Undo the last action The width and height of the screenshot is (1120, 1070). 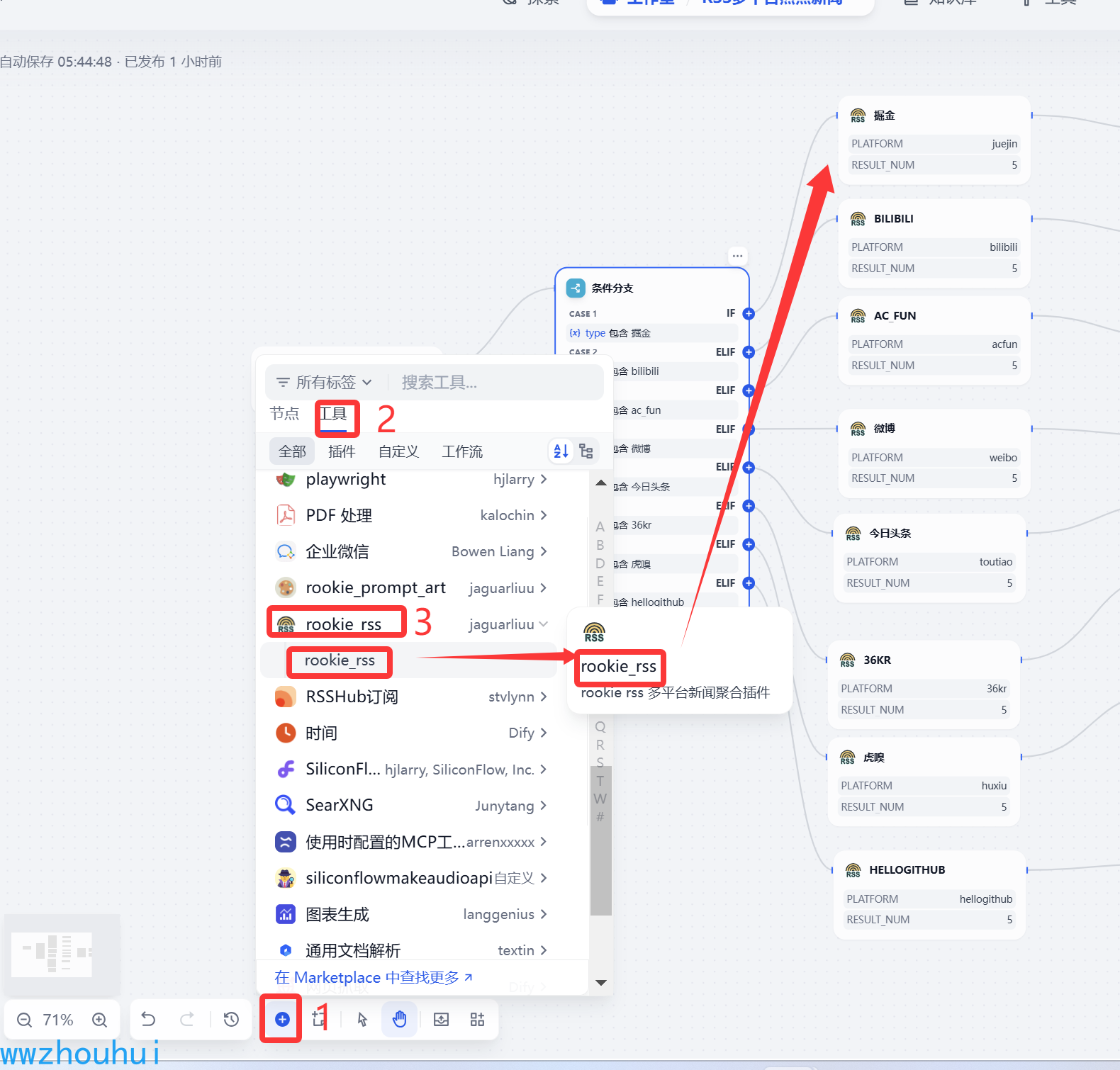[148, 1019]
